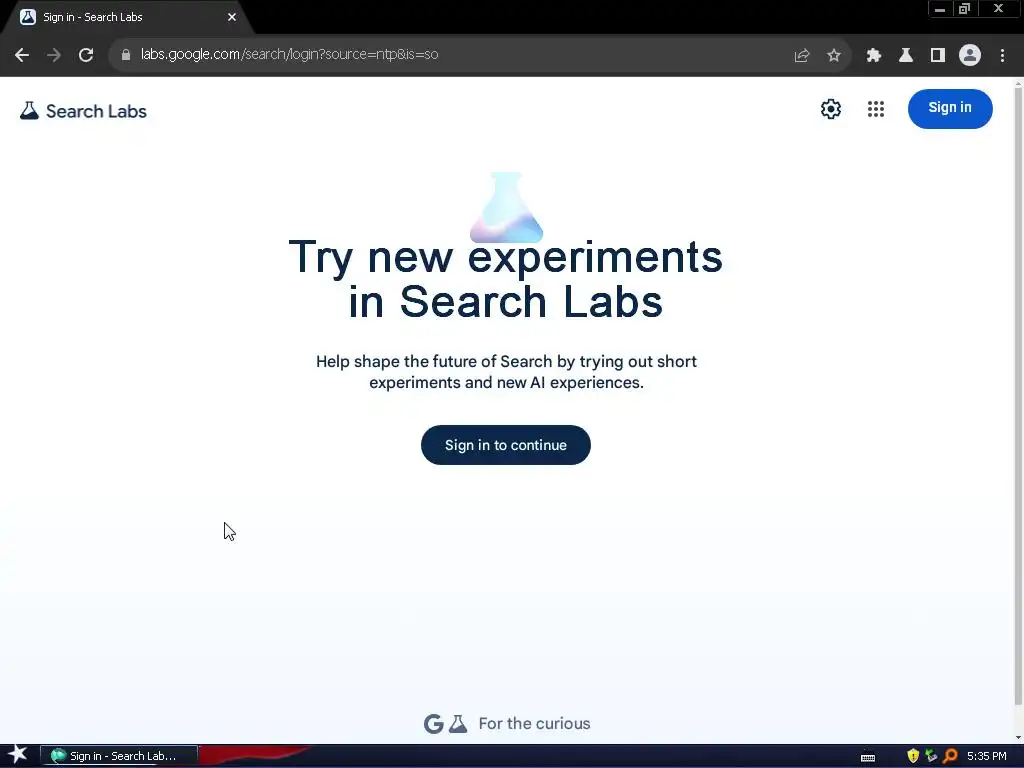1024x768 pixels.
Task: Open the yellow shield tray icon
Action: pos(913,756)
